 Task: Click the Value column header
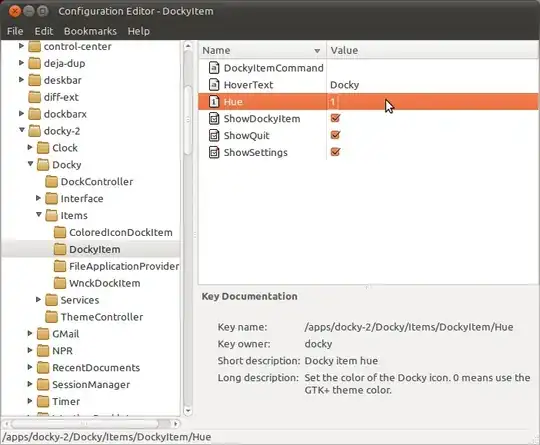[433, 50]
